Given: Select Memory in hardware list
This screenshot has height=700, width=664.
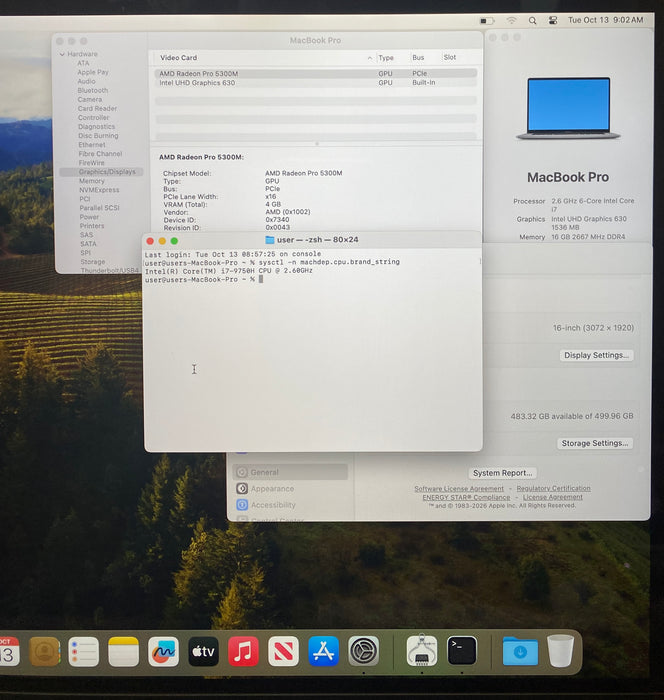Looking at the screenshot, I should pyautogui.click(x=92, y=181).
